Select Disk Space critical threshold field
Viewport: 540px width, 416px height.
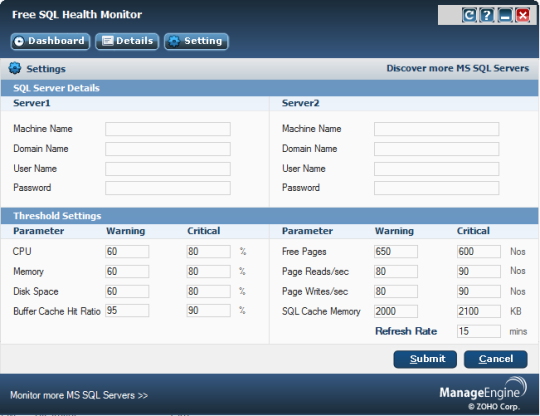pyautogui.click(x=208, y=291)
